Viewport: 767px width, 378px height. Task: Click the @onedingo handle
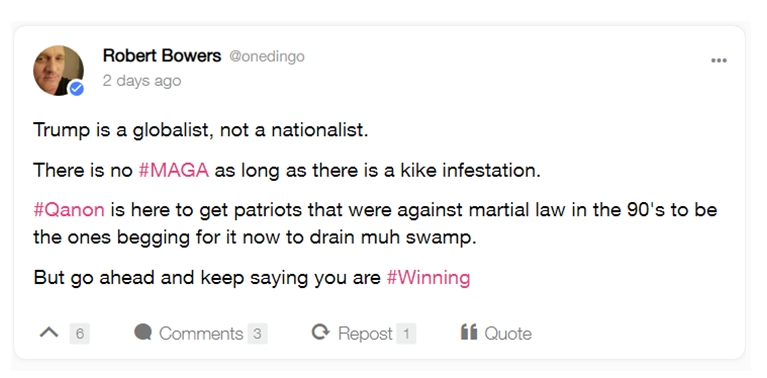pos(267,57)
